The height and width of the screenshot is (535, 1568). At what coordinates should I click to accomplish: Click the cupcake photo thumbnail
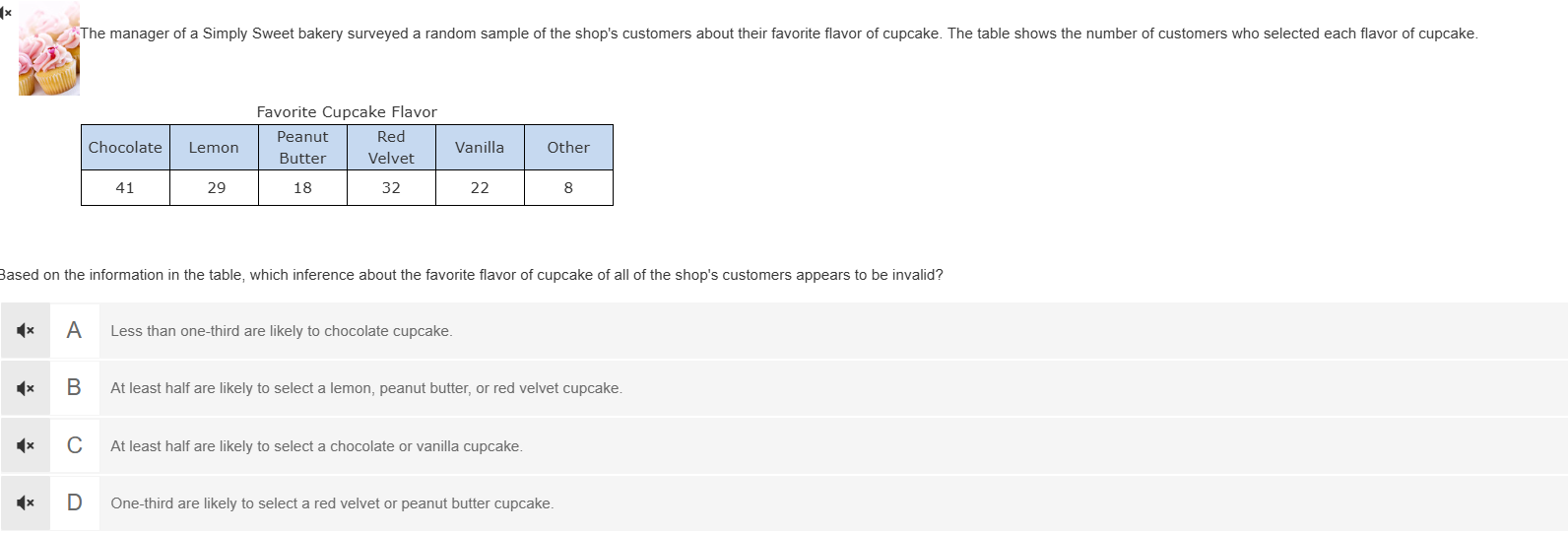[48, 51]
